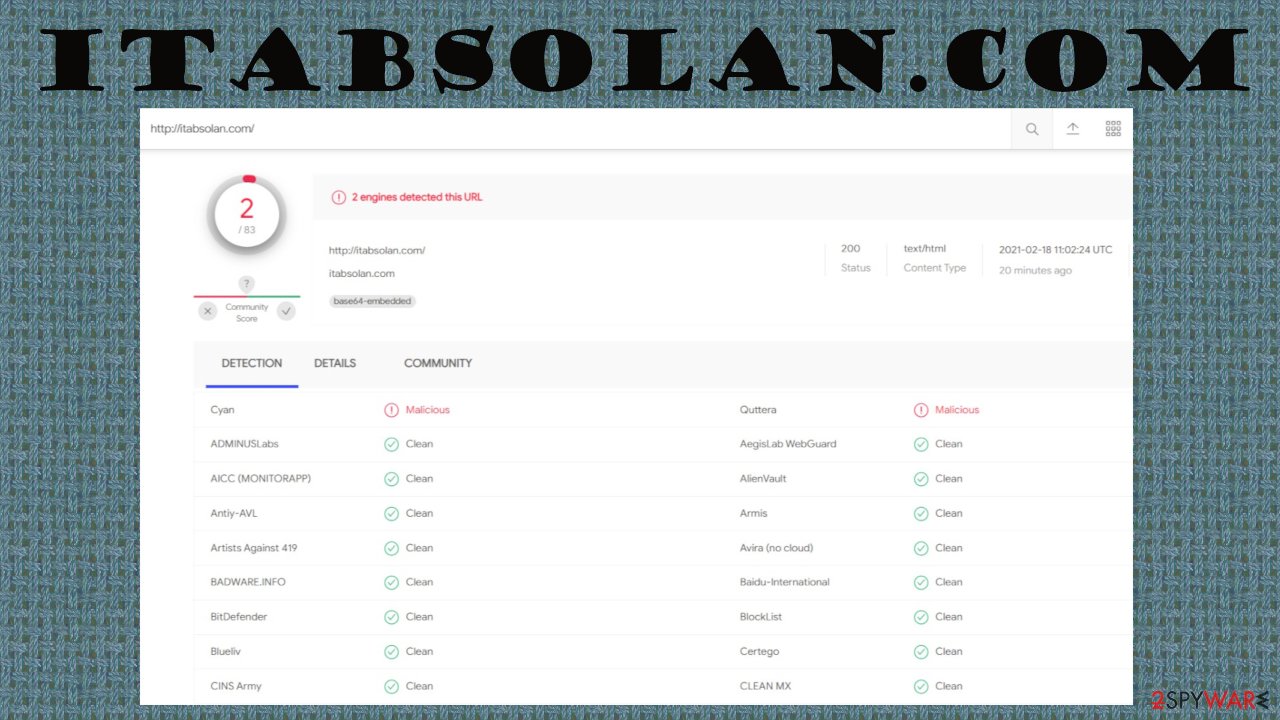Click BitDefender clean check icon
This screenshot has width=1280, height=720.
[392, 617]
